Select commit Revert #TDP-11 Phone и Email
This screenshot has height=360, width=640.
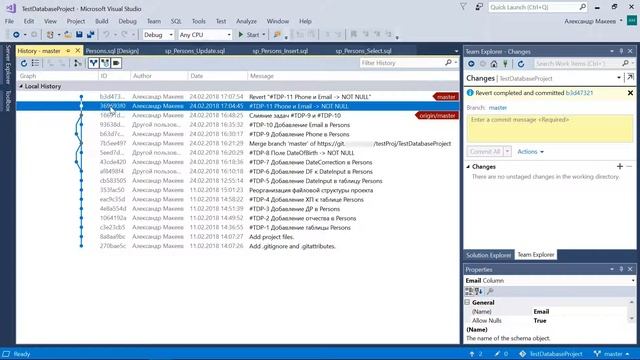(238, 97)
